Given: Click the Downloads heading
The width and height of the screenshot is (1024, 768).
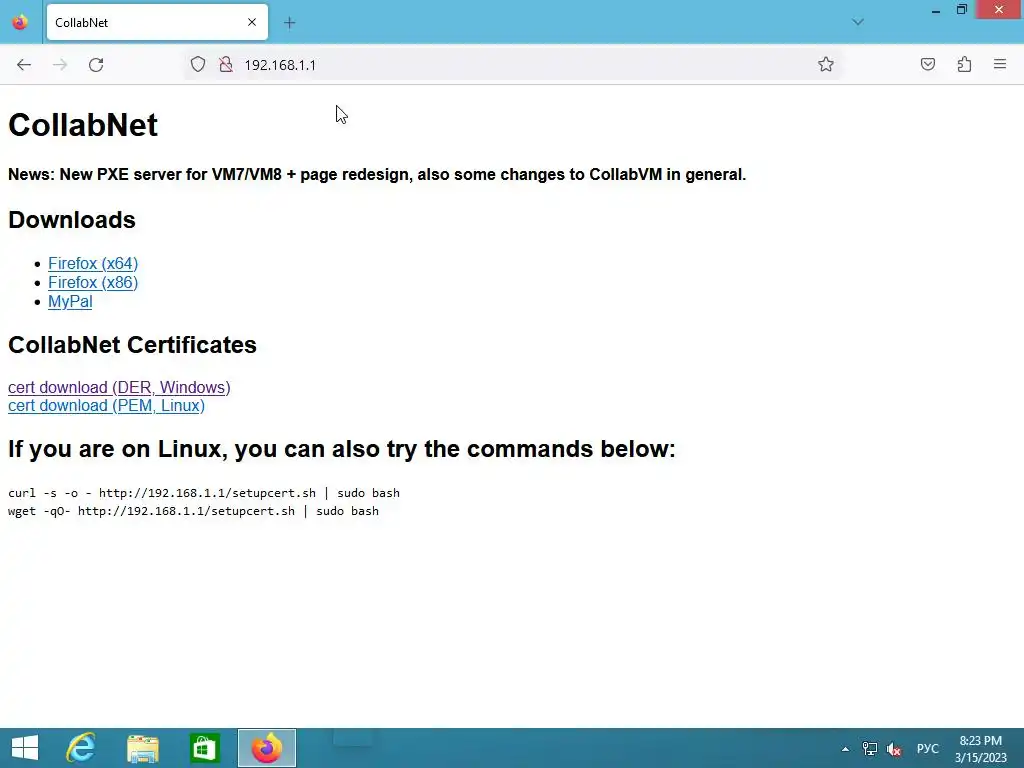Looking at the screenshot, I should (72, 220).
